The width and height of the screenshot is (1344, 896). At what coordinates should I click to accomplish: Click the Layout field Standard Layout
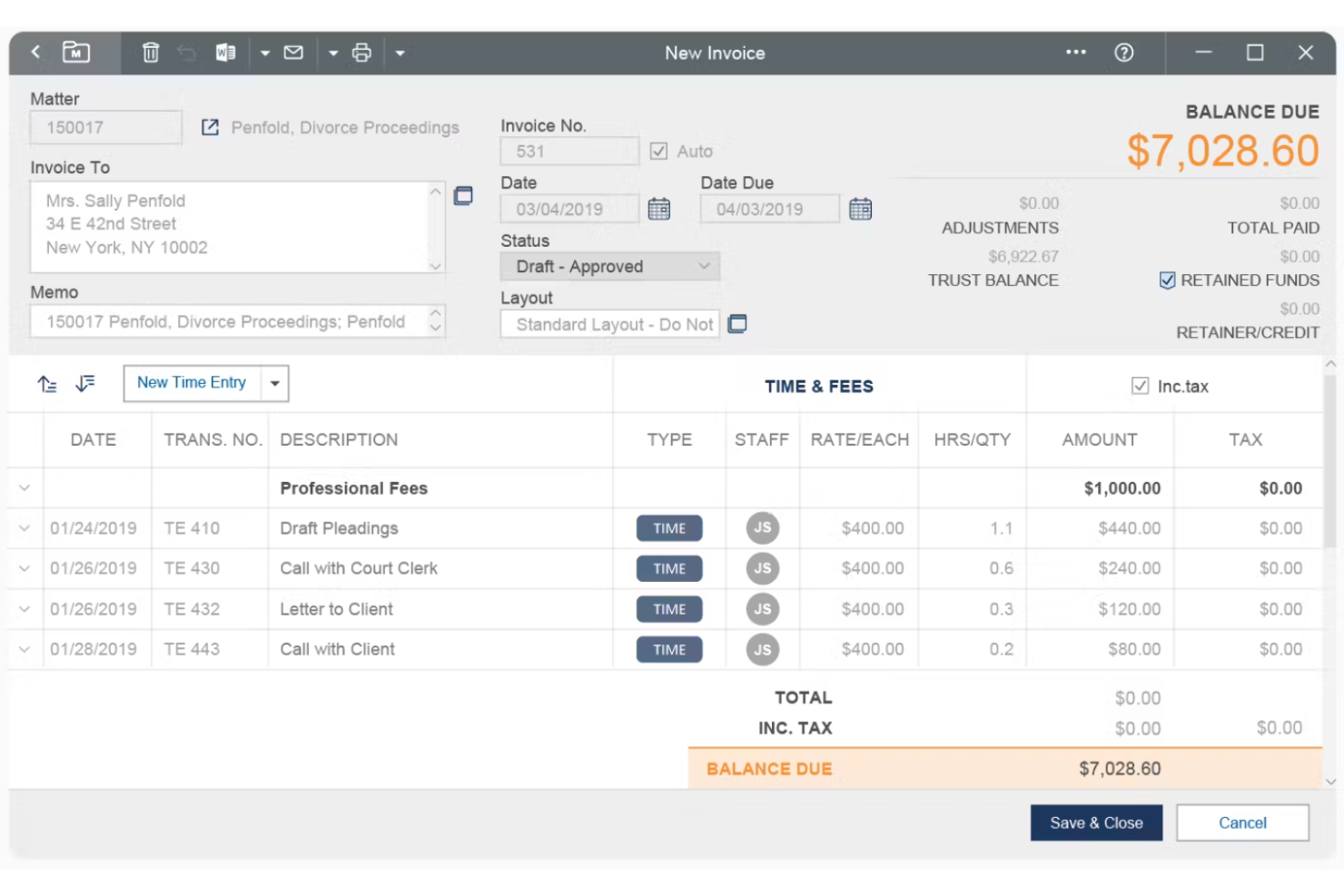coord(610,324)
